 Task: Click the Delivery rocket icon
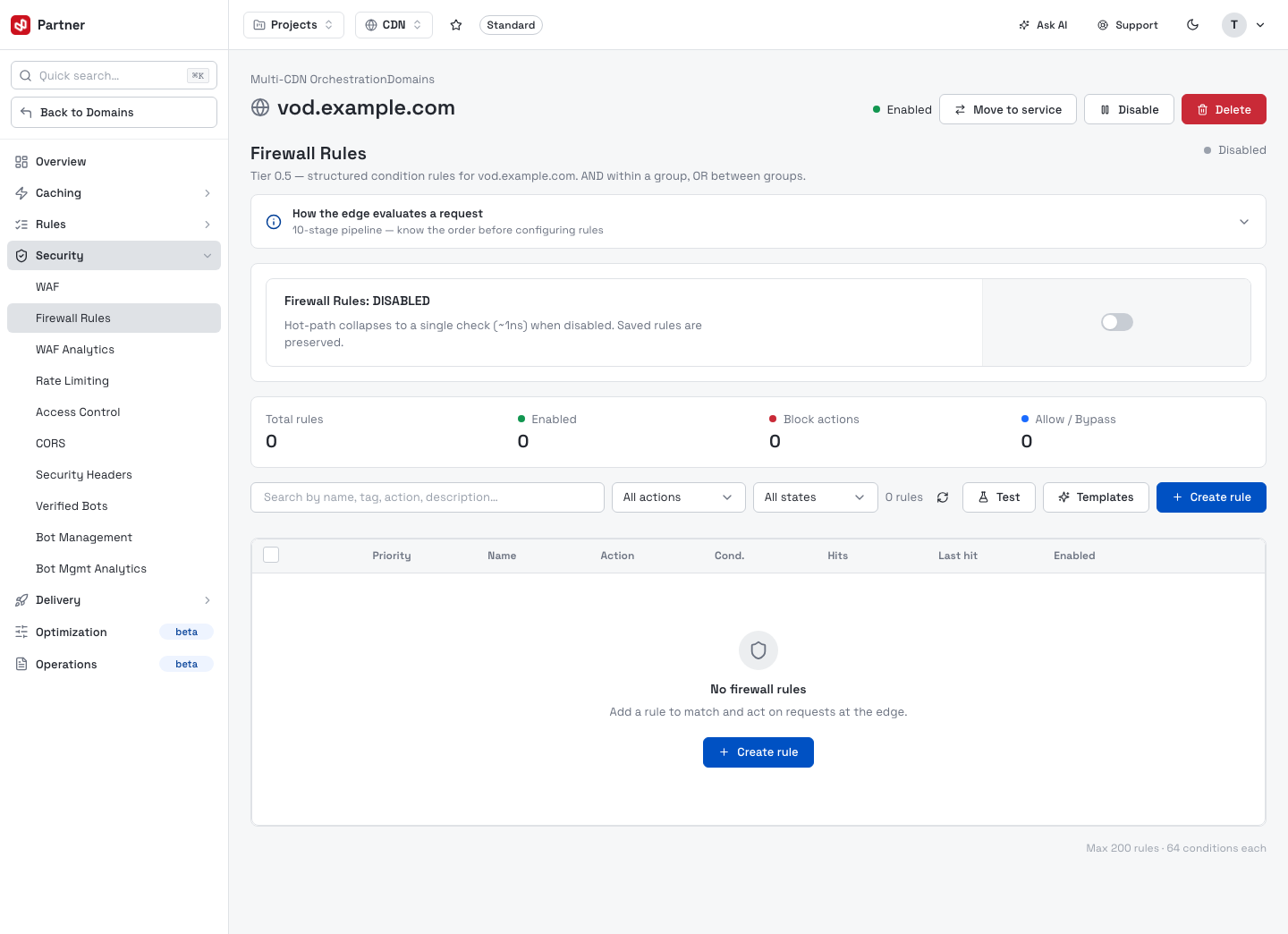tap(21, 600)
